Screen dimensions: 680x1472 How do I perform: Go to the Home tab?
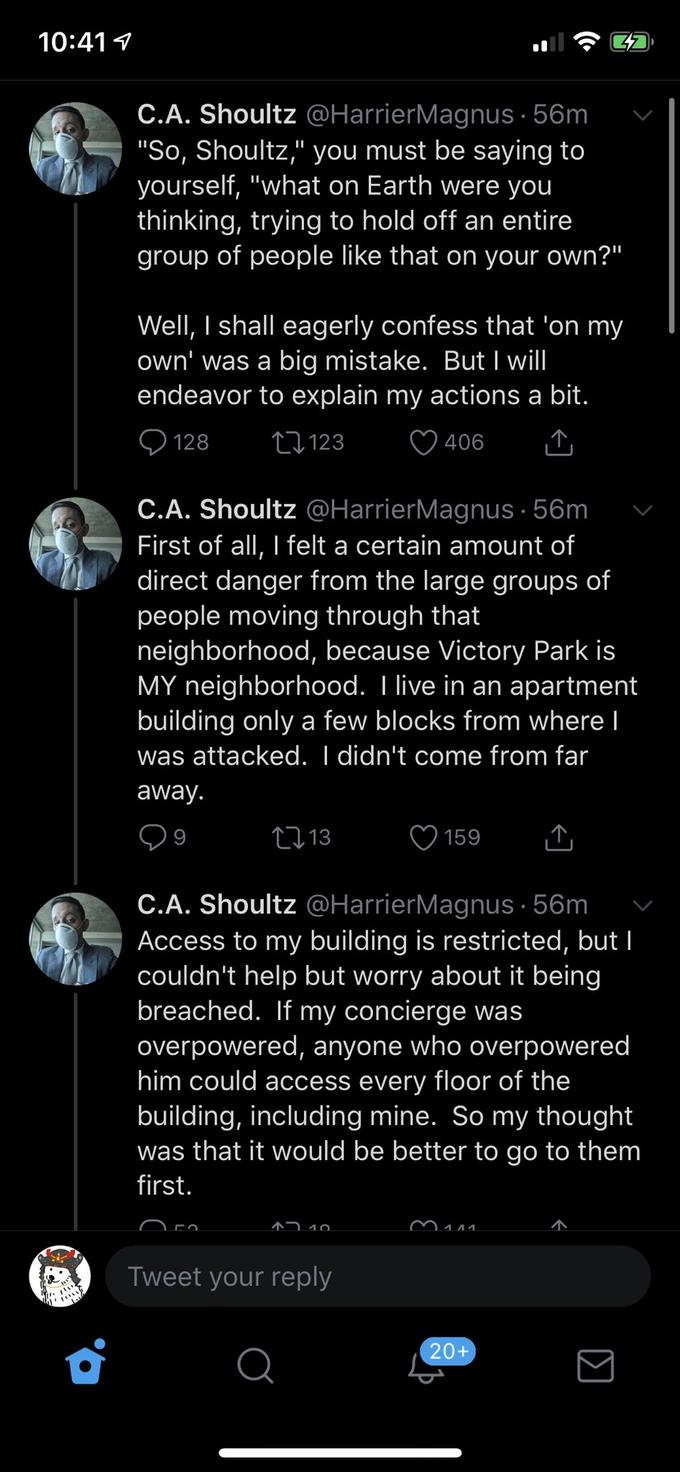pyautogui.click(x=86, y=1364)
